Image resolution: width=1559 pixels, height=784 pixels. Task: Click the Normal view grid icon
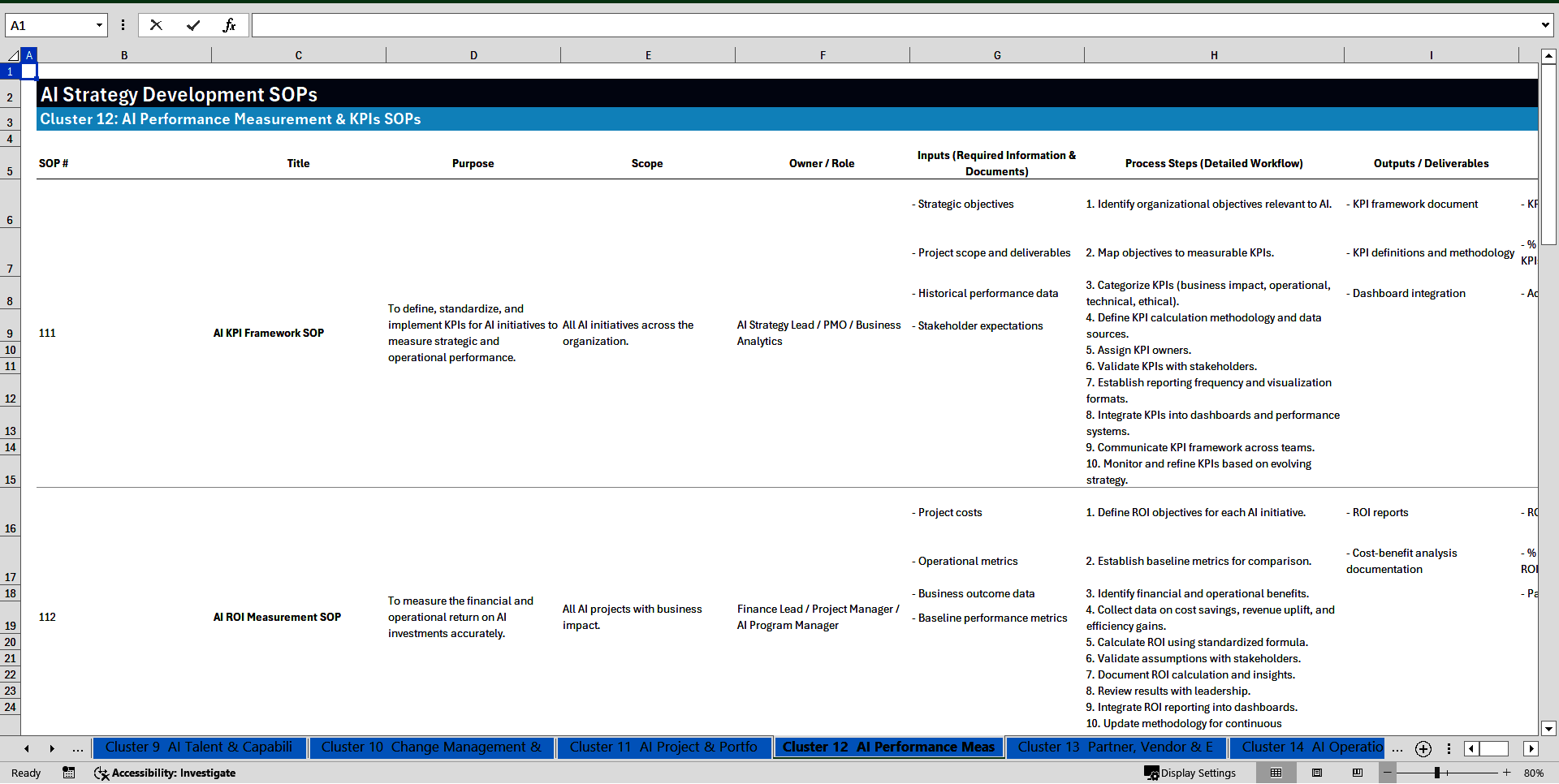click(x=1276, y=773)
